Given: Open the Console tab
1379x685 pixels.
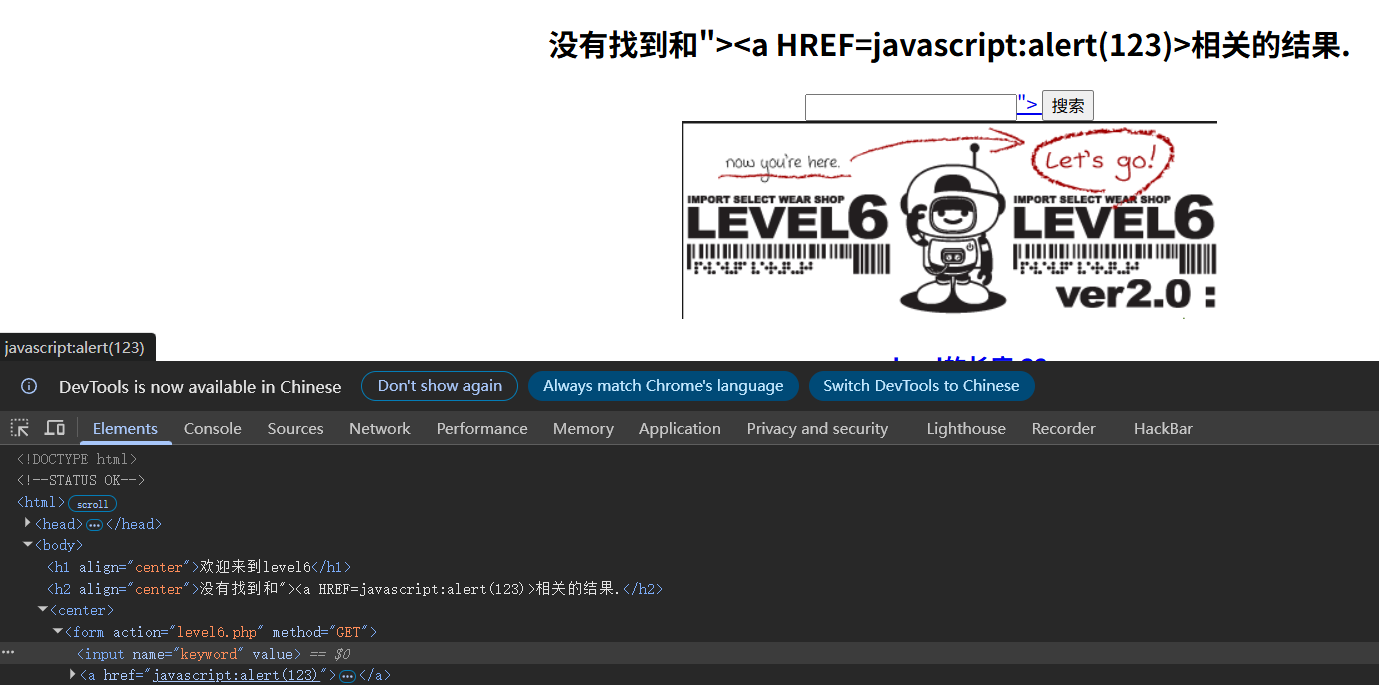Looking at the screenshot, I should pos(213,428).
